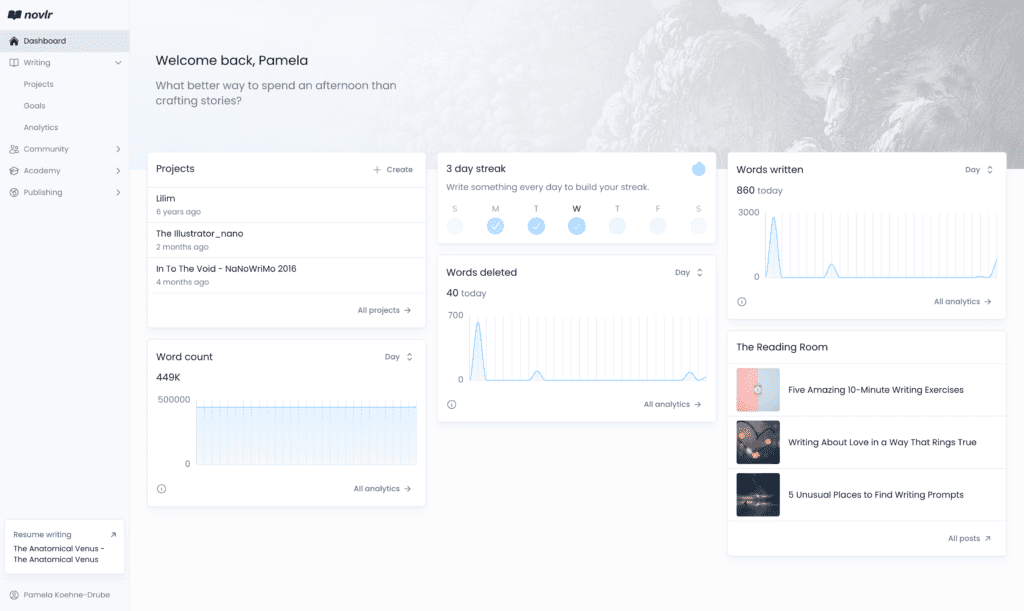Click the Word count bar chart
The height and width of the screenshot is (611, 1024).
click(x=306, y=432)
